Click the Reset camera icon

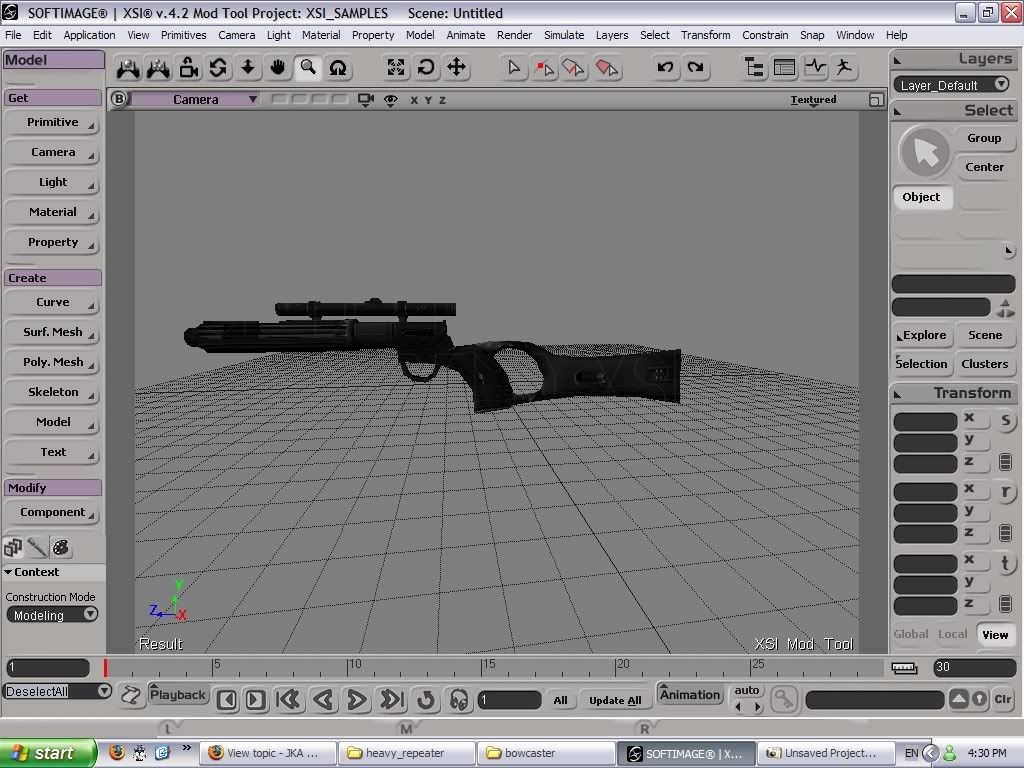[426, 67]
